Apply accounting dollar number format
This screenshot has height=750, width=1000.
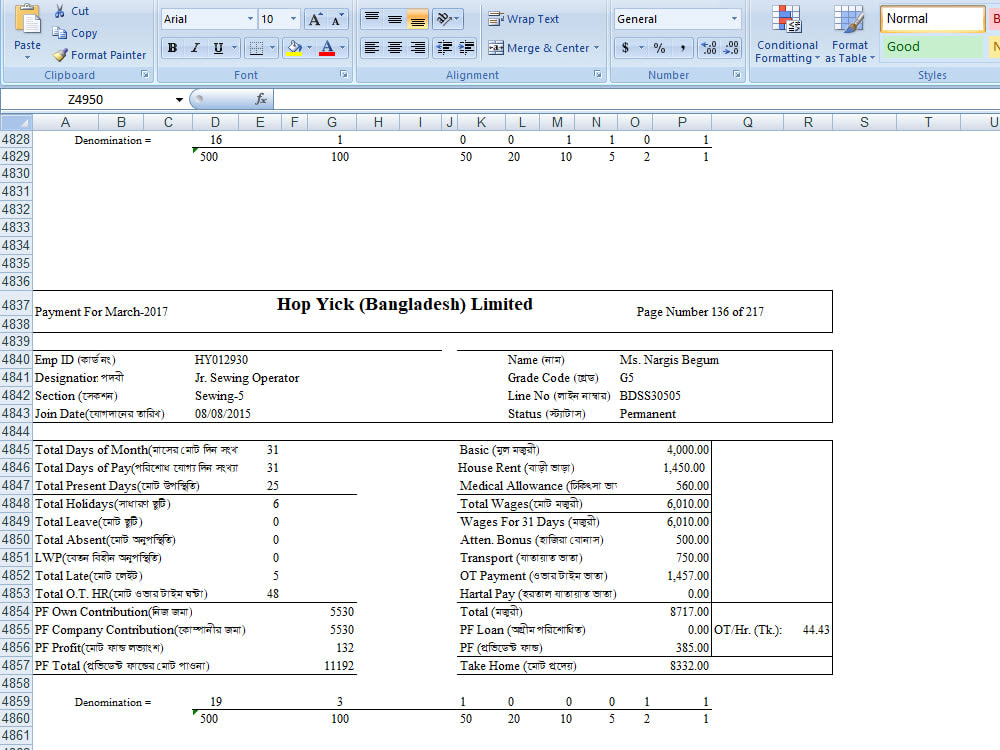pos(625,48)
